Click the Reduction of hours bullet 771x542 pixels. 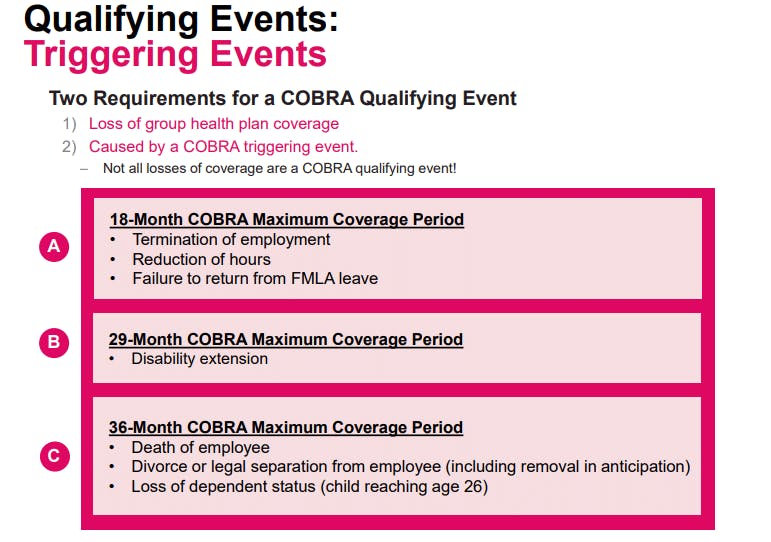pos(201,259)
